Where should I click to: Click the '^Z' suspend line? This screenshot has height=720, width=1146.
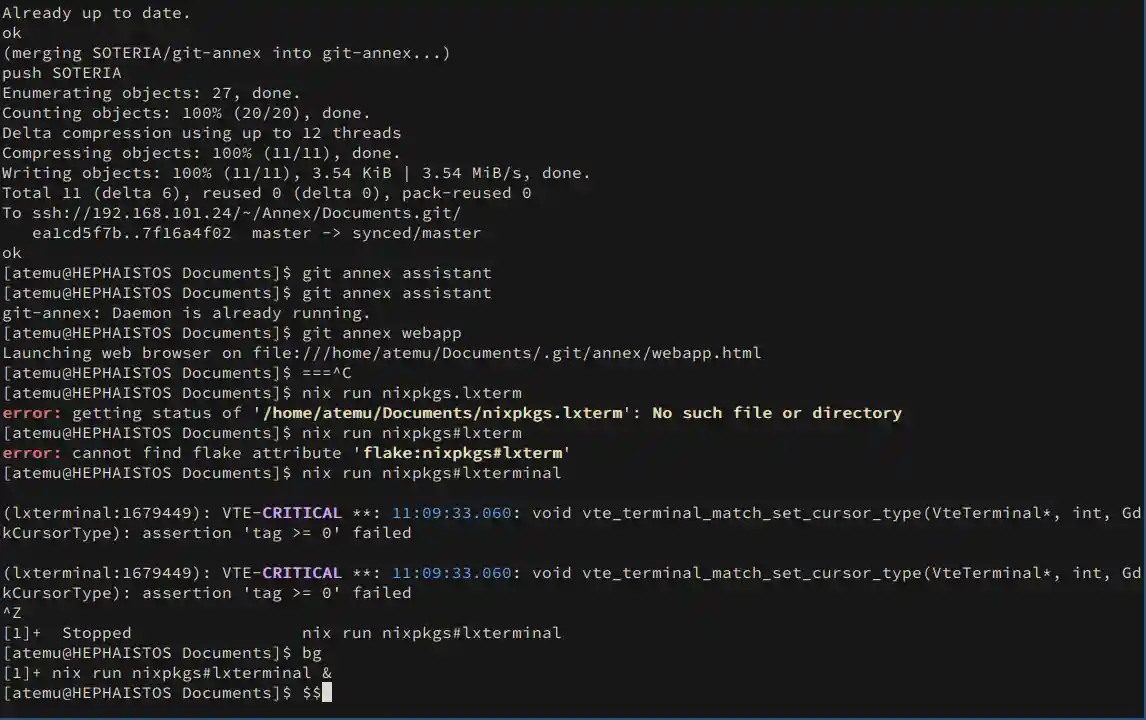pyautogui.click(x=12, y=613)
